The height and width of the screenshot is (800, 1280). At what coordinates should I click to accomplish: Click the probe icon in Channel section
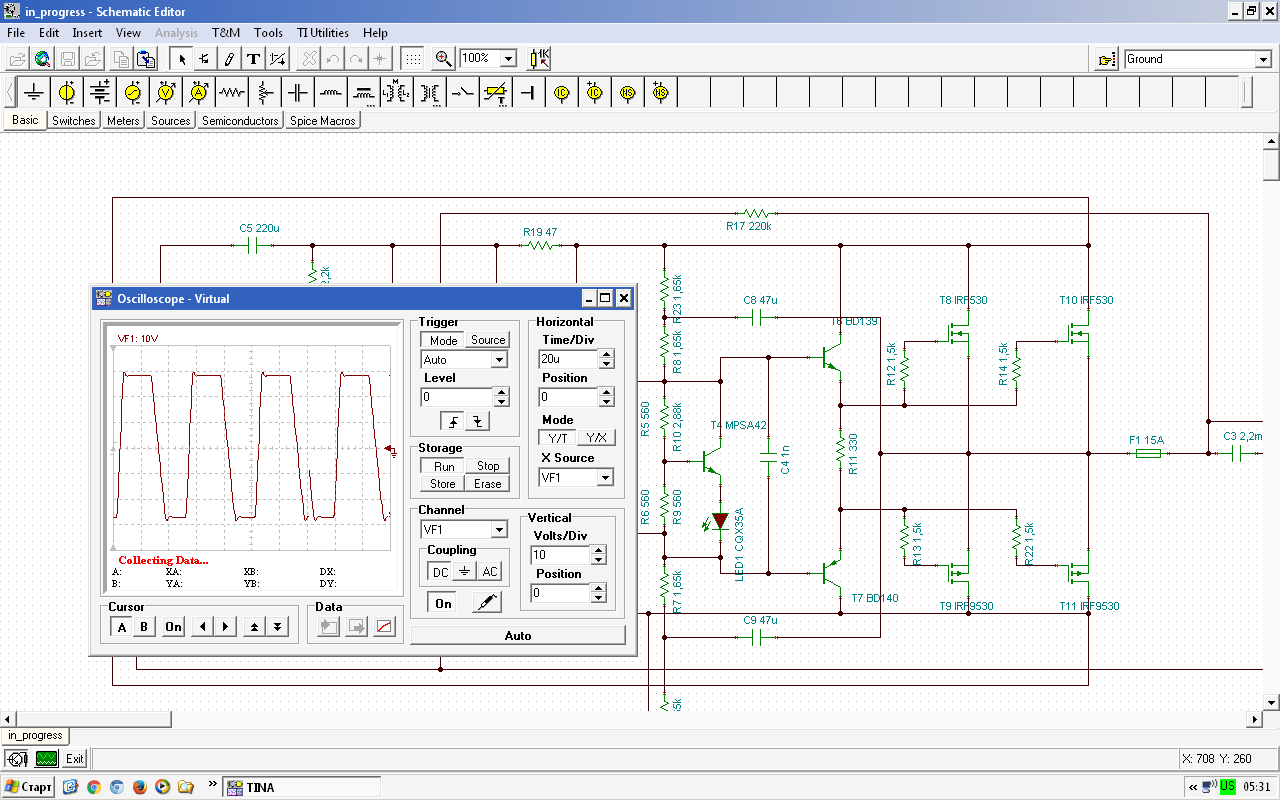click(485, 602)
